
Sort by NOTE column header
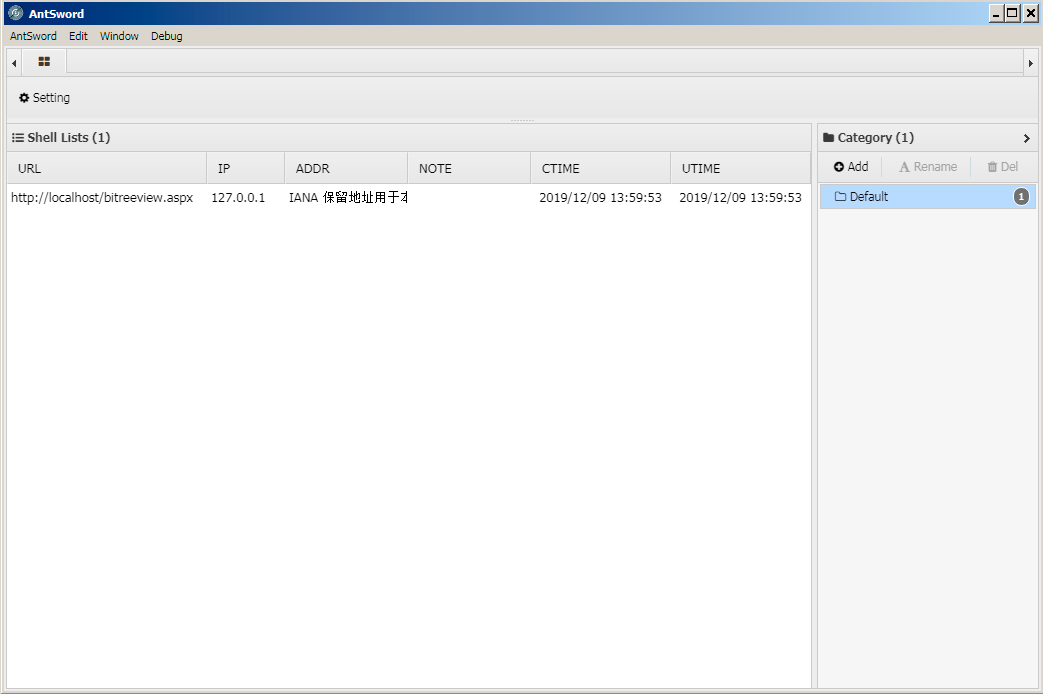(469, 168)
